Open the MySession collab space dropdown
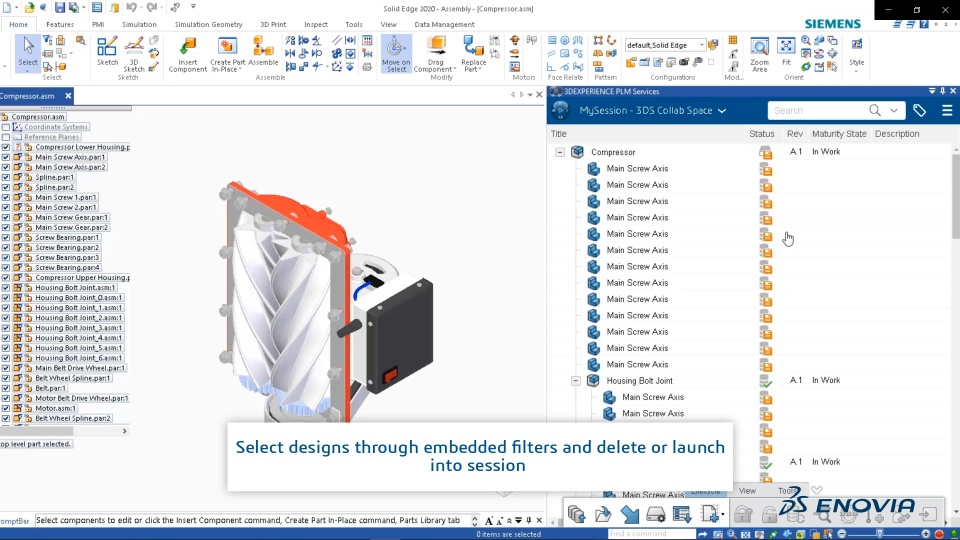The height and width of the screenshot is (540, 960). tap(722, 111)
